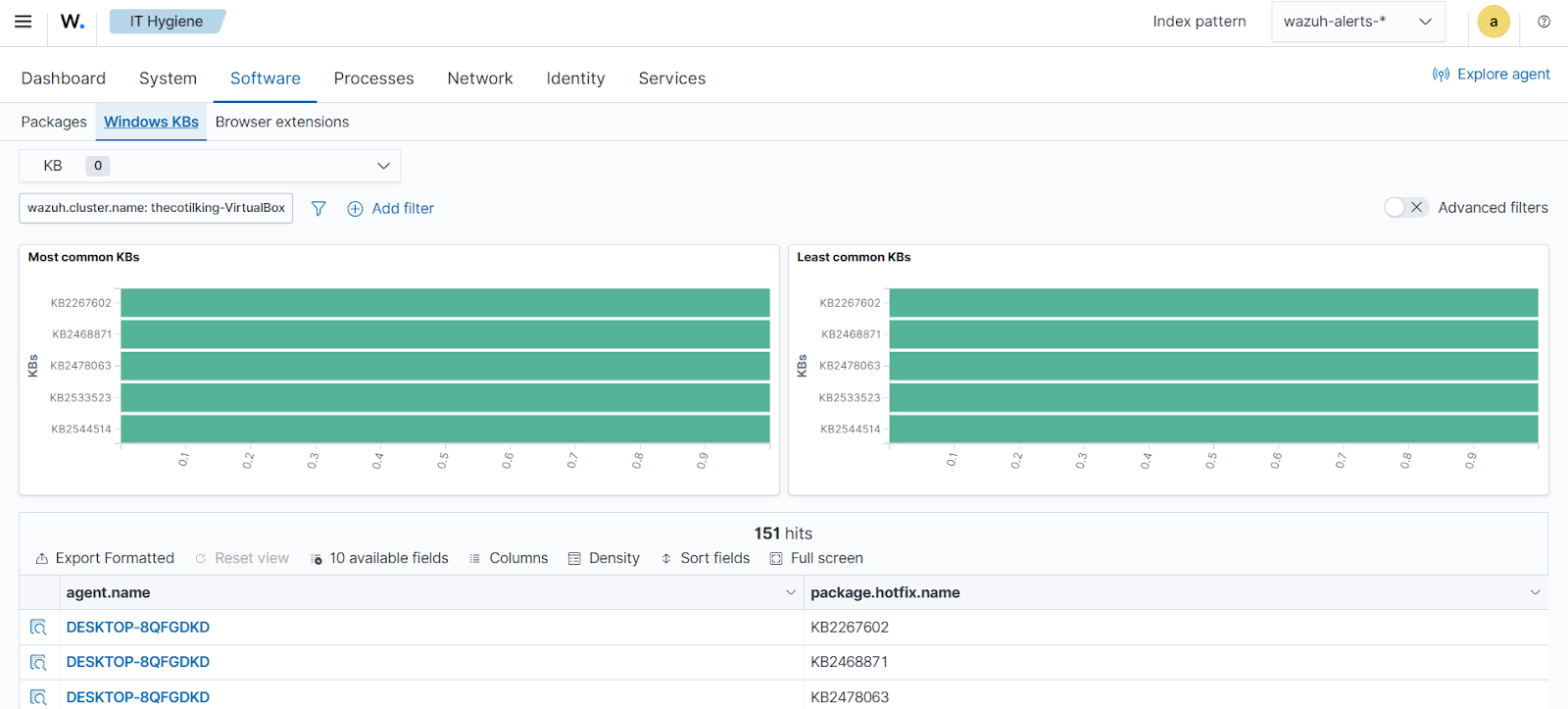Click the search query input field
The image size is (1568, 709).
pos(156,208)
